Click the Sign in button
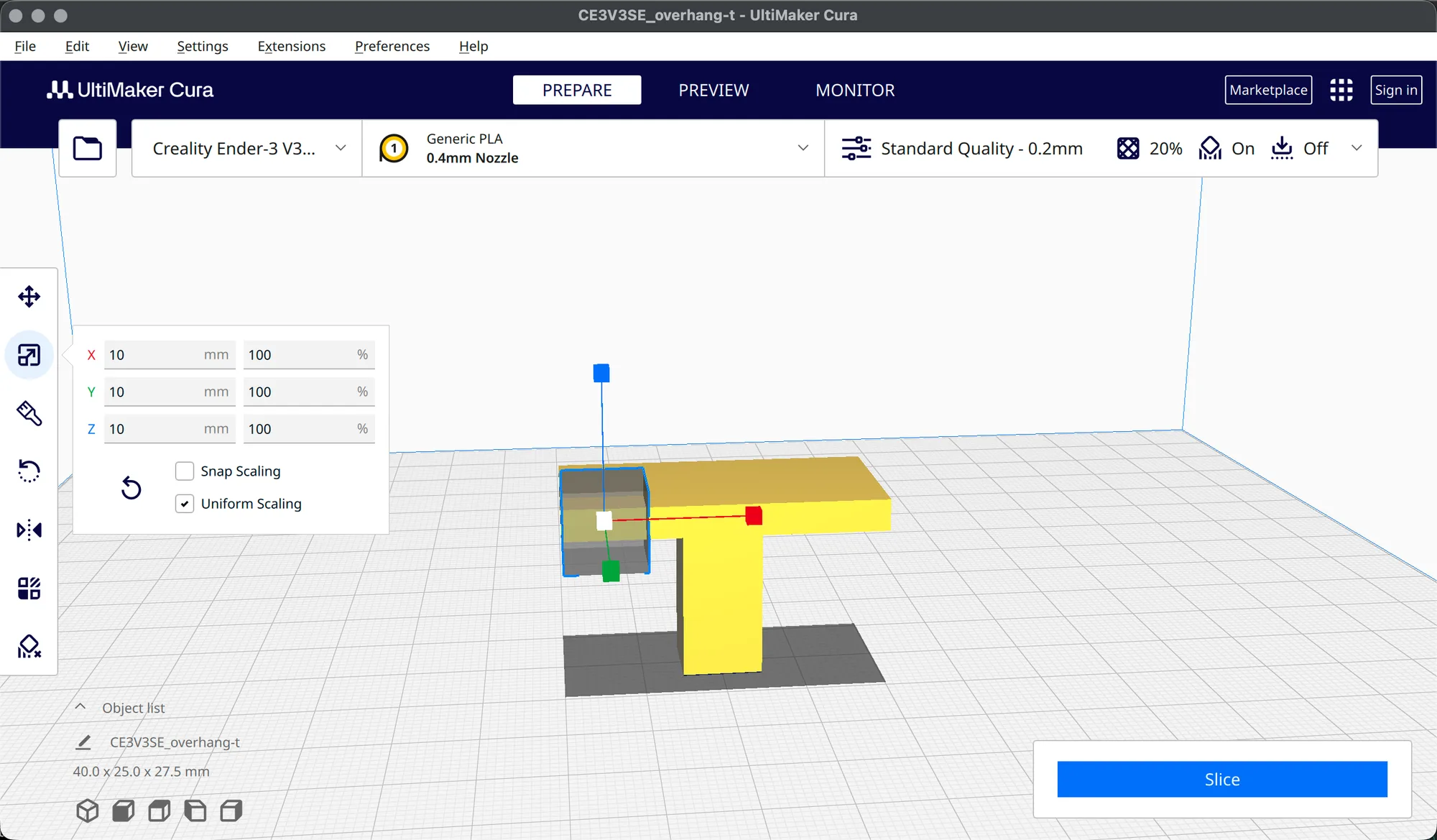The height and width of the screenshot is (840, 1437). coord(1396,90)
